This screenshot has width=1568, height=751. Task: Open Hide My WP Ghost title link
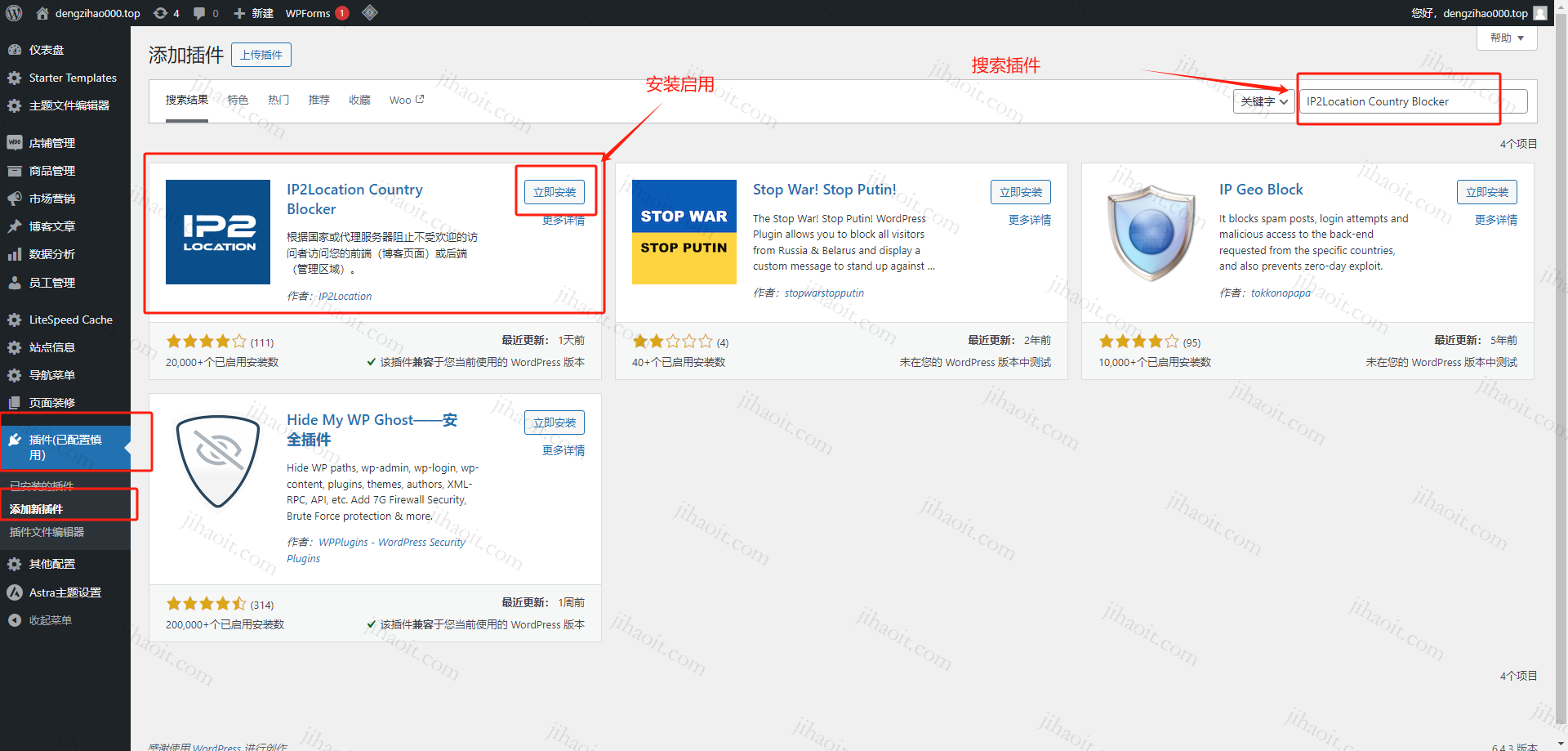pos(372,430)
